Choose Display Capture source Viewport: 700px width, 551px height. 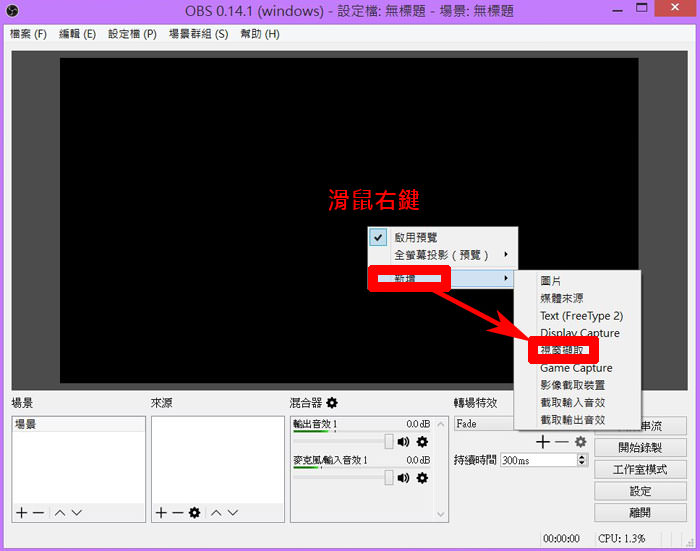579,333
